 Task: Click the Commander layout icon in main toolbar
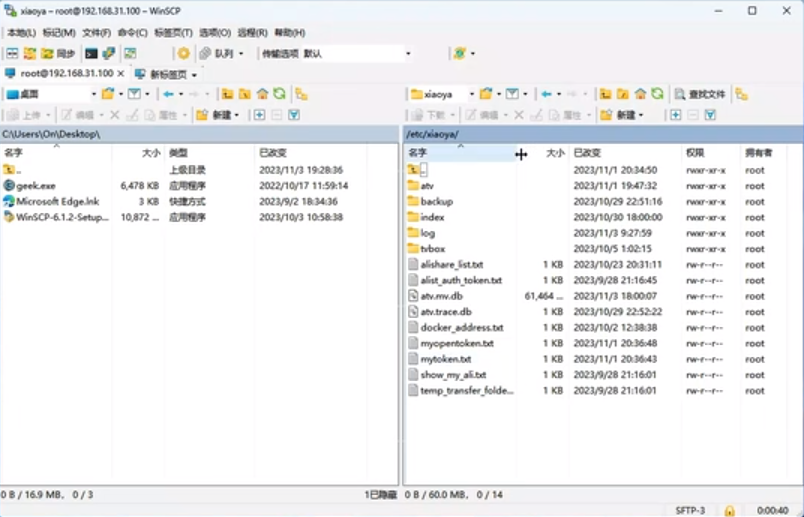[x=12, y=53]
